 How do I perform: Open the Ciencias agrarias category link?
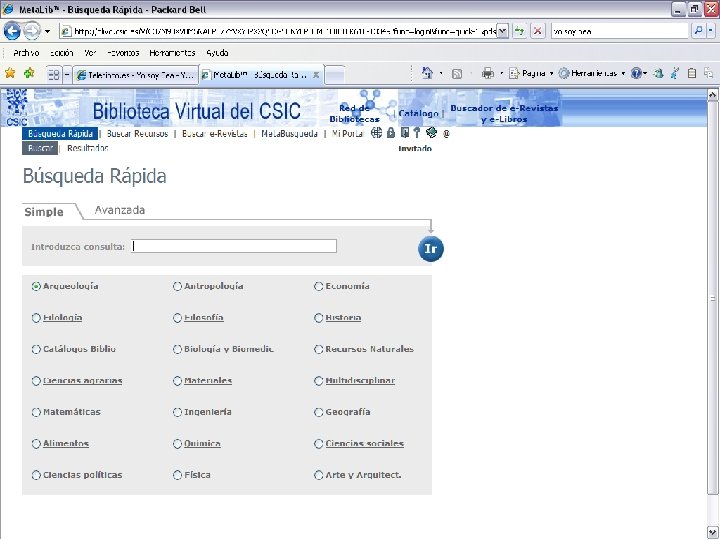click(83, 381)
